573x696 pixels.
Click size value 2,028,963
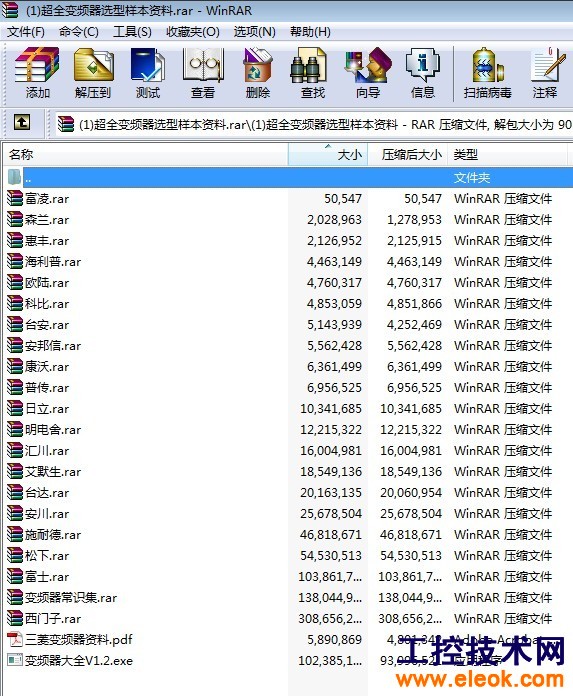[334, 220]
